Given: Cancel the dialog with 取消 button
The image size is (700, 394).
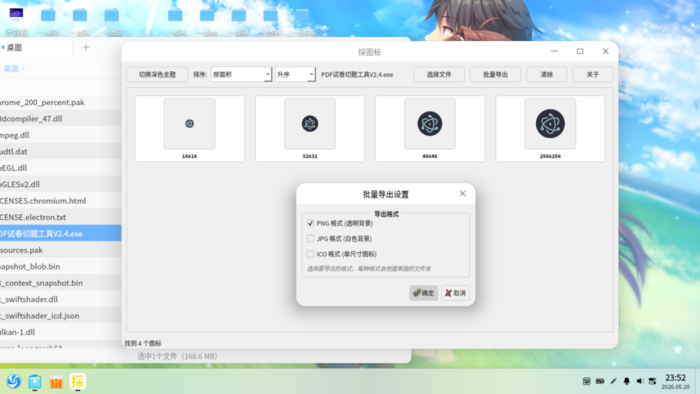Looking at the screenshot, I should click(x=455, y=293).
